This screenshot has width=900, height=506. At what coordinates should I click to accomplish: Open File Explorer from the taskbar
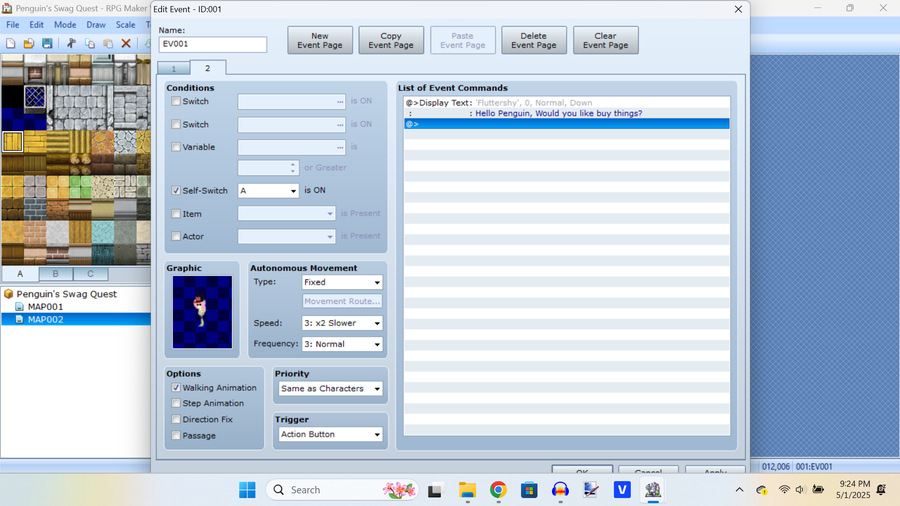pos(467,490)
